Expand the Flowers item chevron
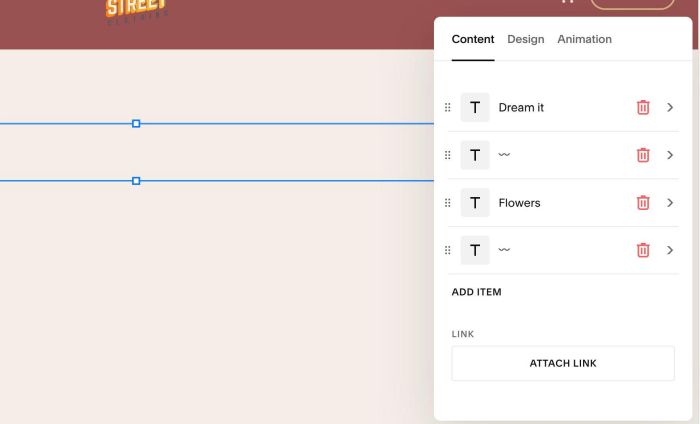700x424 pixels. (x=670, y=203)
